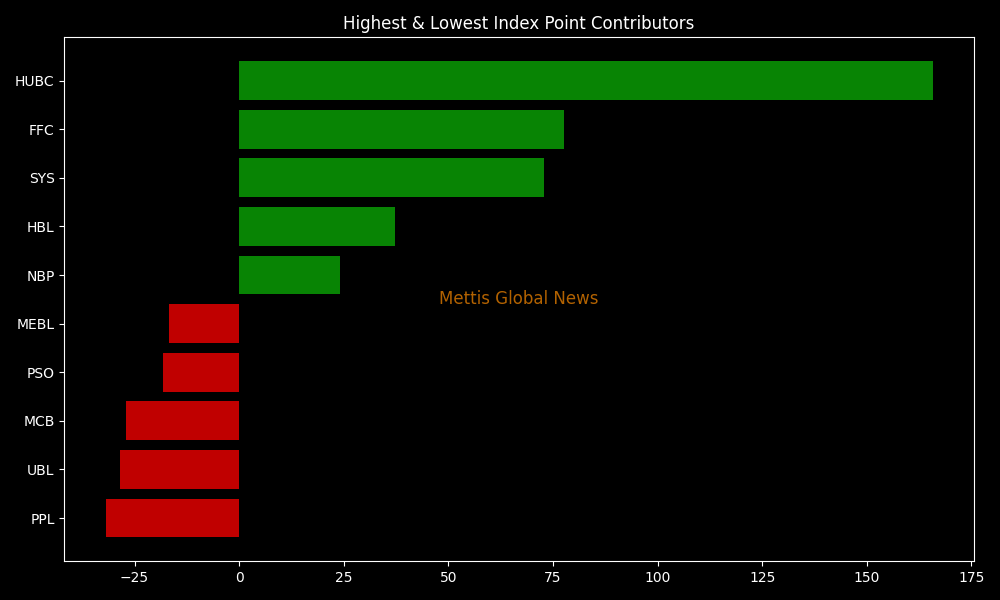The width and height of the screenshot is (1000, 600).
Task: Click the green HBL bar
Action: tap(317, 226)
